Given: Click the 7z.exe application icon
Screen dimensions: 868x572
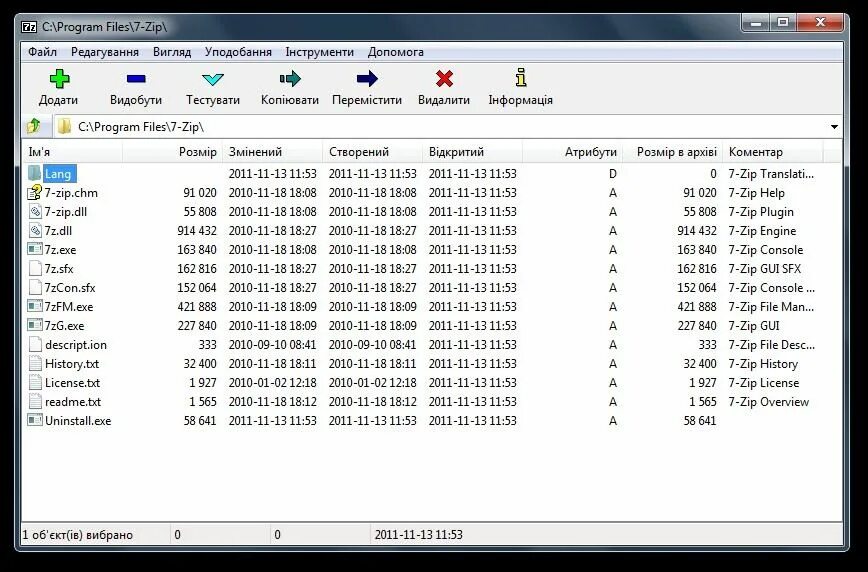Looking at the screenshot, I should point(35,249).
